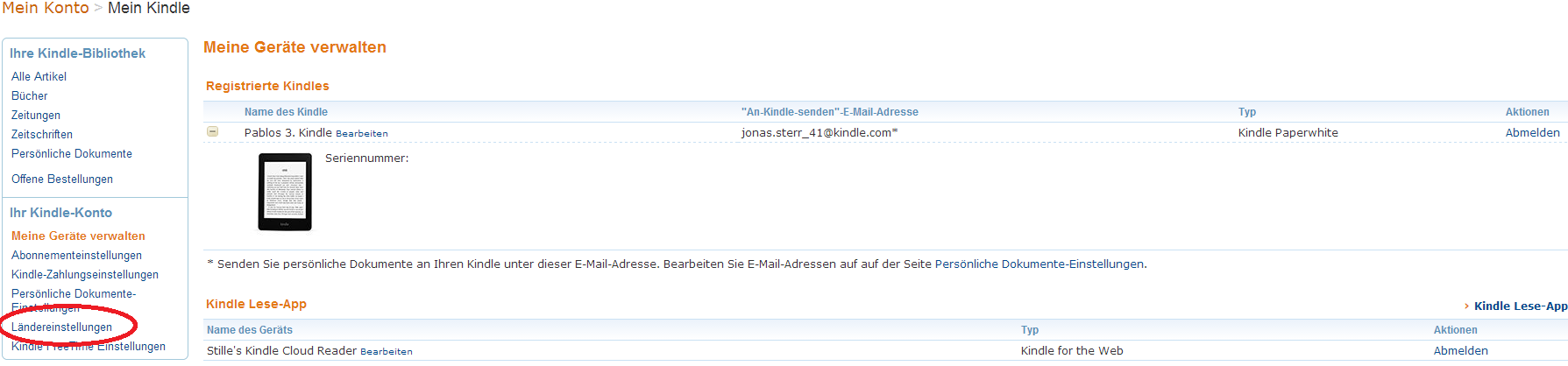Click the Kindle Paperwhite device image
This screenshot has height=366, width=1568.
click(x=285, y=192)
